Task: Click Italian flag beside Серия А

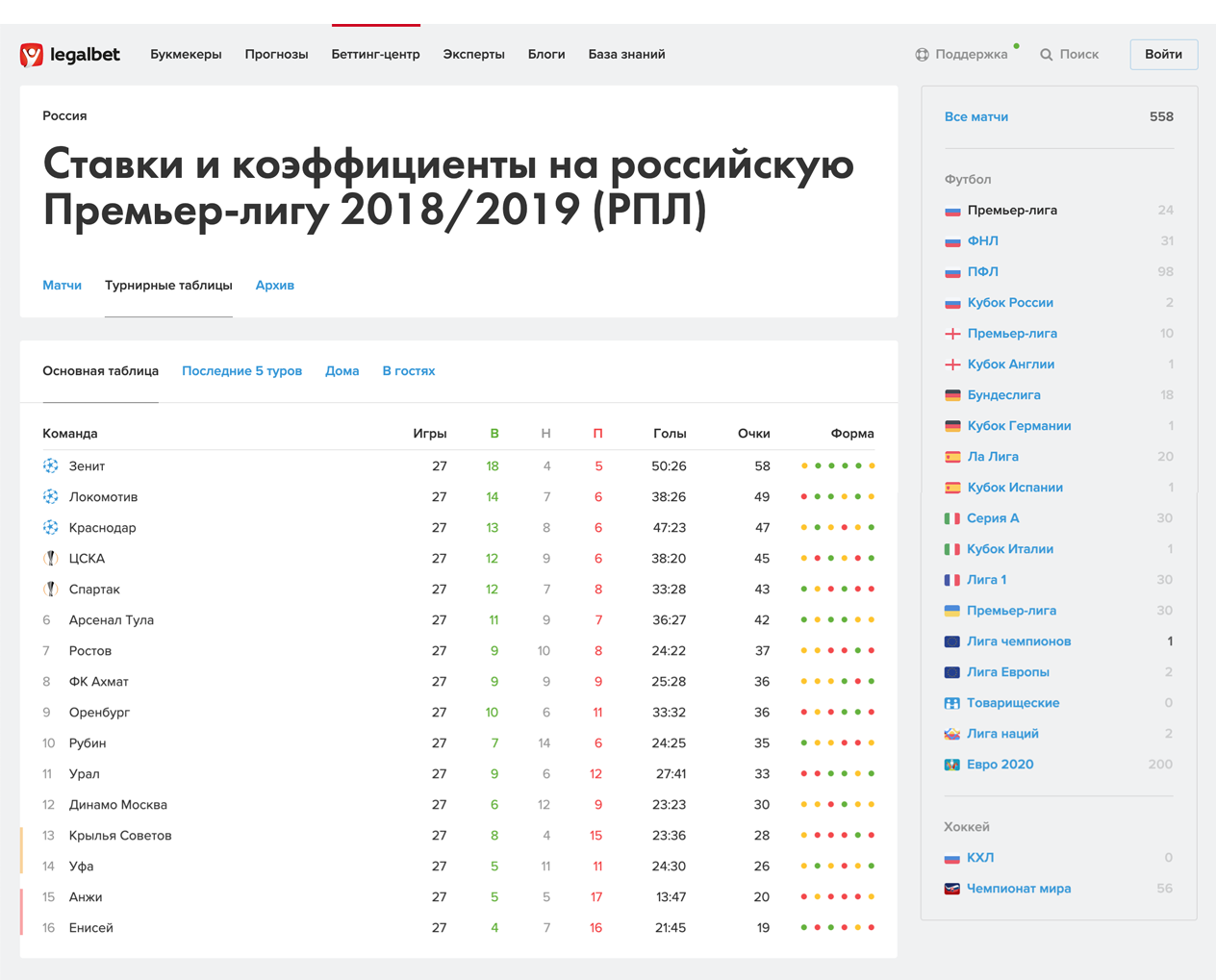Action: pos(952,518)
